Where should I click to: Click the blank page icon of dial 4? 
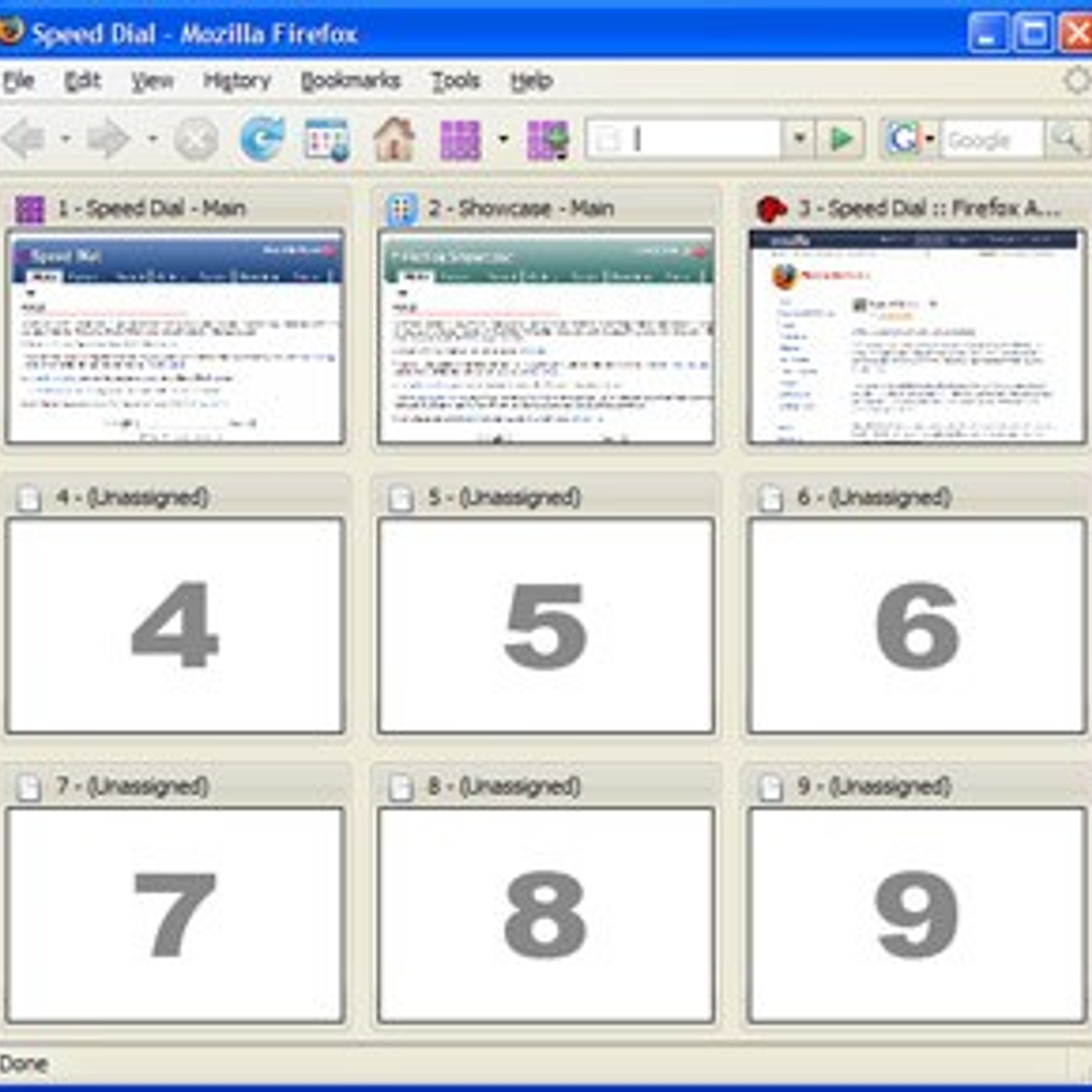[x=29, y=498]
